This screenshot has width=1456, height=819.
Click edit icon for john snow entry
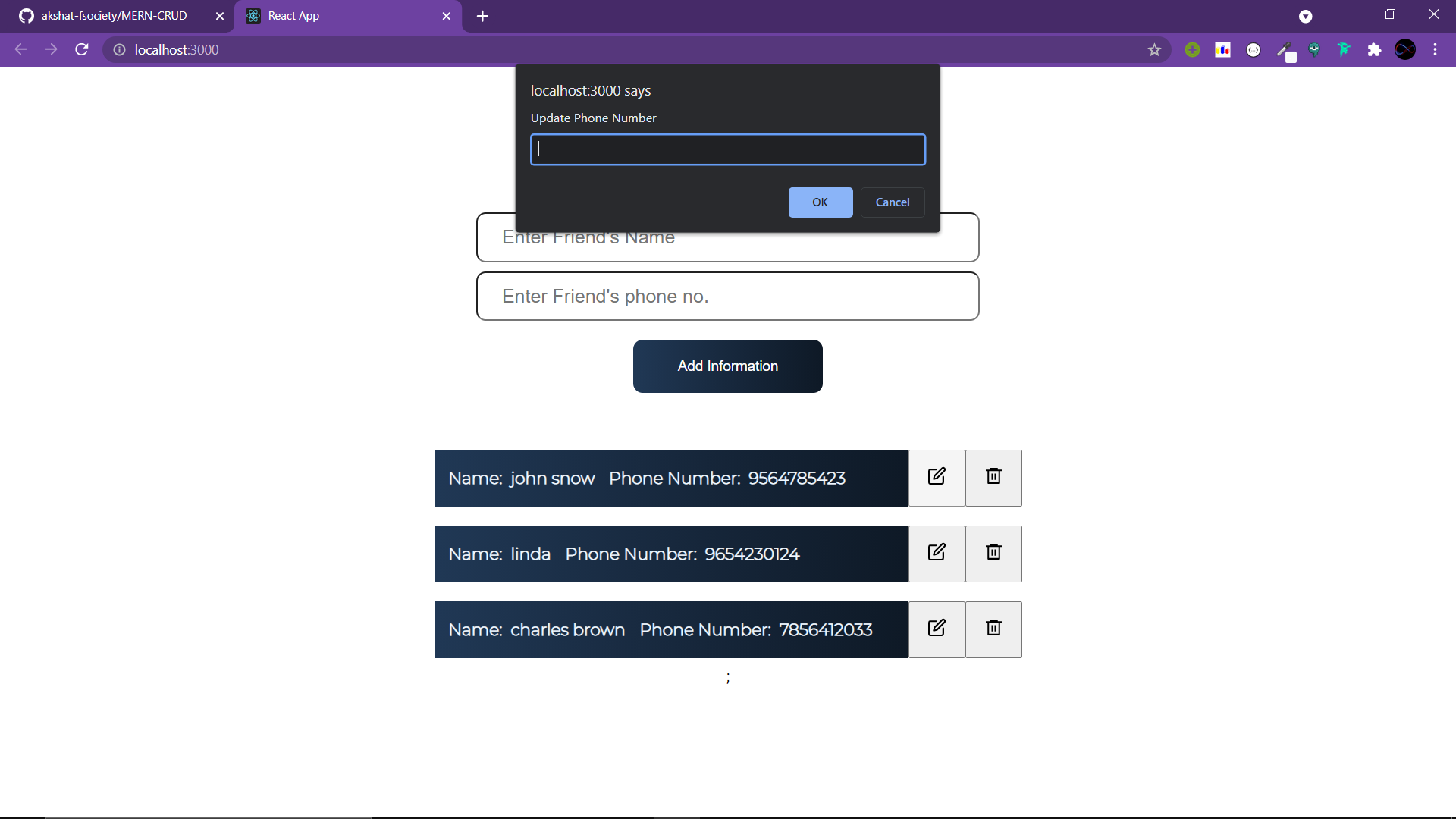[937, 478]
